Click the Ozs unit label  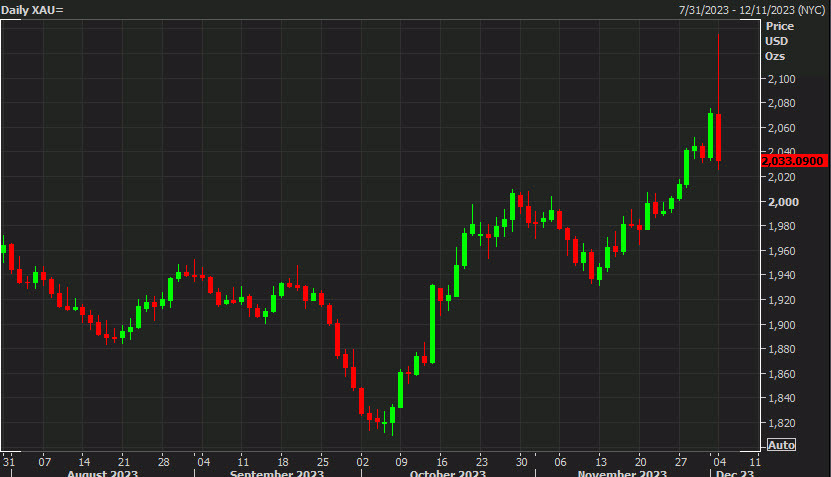tap(775, 56)
